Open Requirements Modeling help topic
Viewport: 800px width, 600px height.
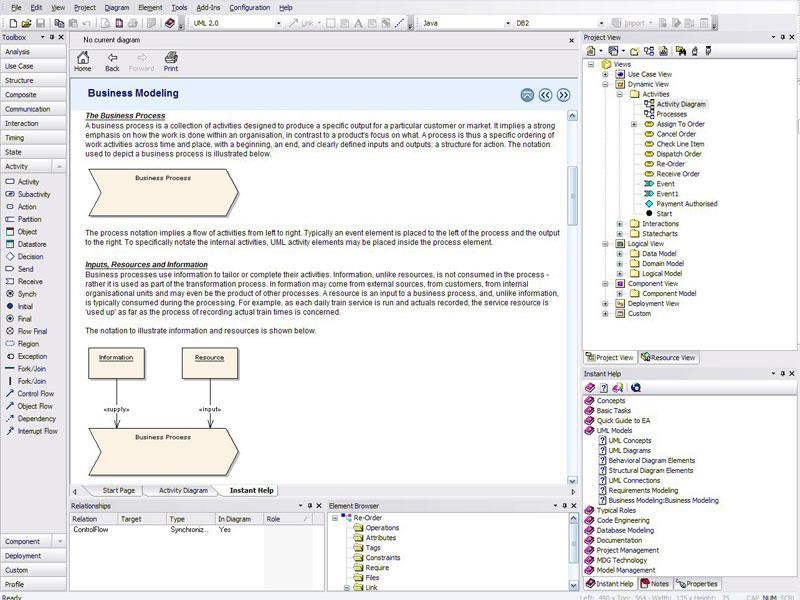click(643, 491)
